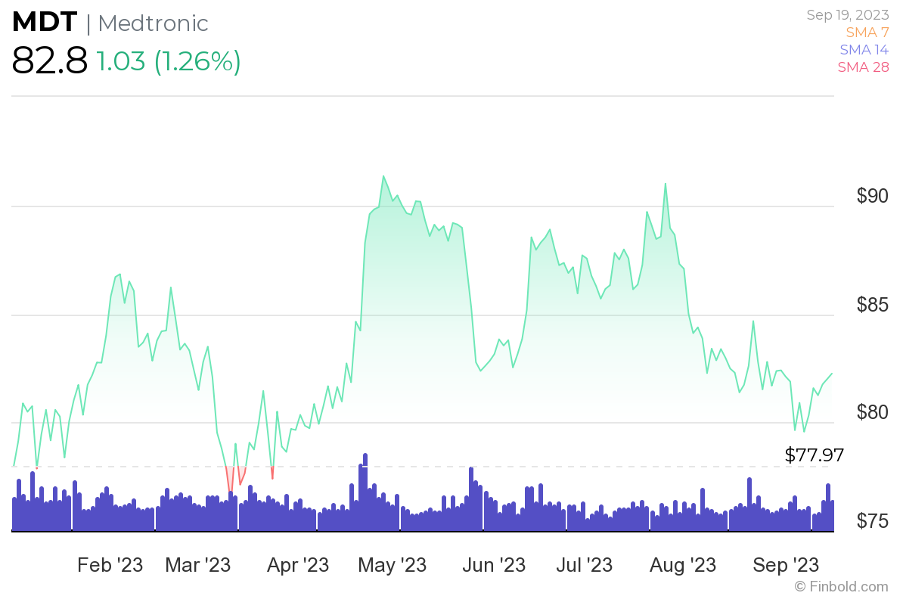
Task: Click the May '23 month marker
Action: click(x=392, y=564)
